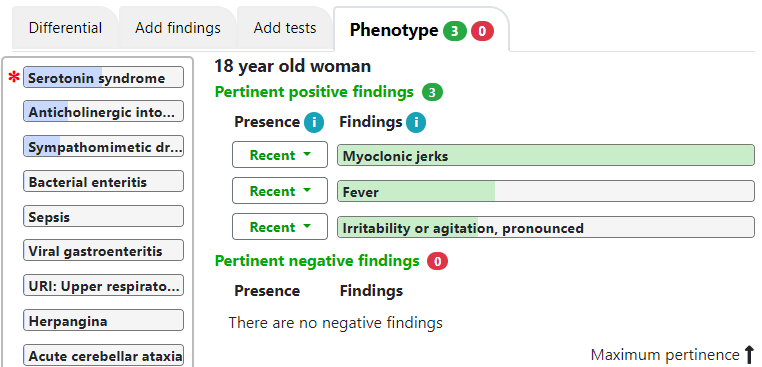Open Recent dropdown for Irritability or agitation
Screen dimensions: 762x367
point(280,227)
